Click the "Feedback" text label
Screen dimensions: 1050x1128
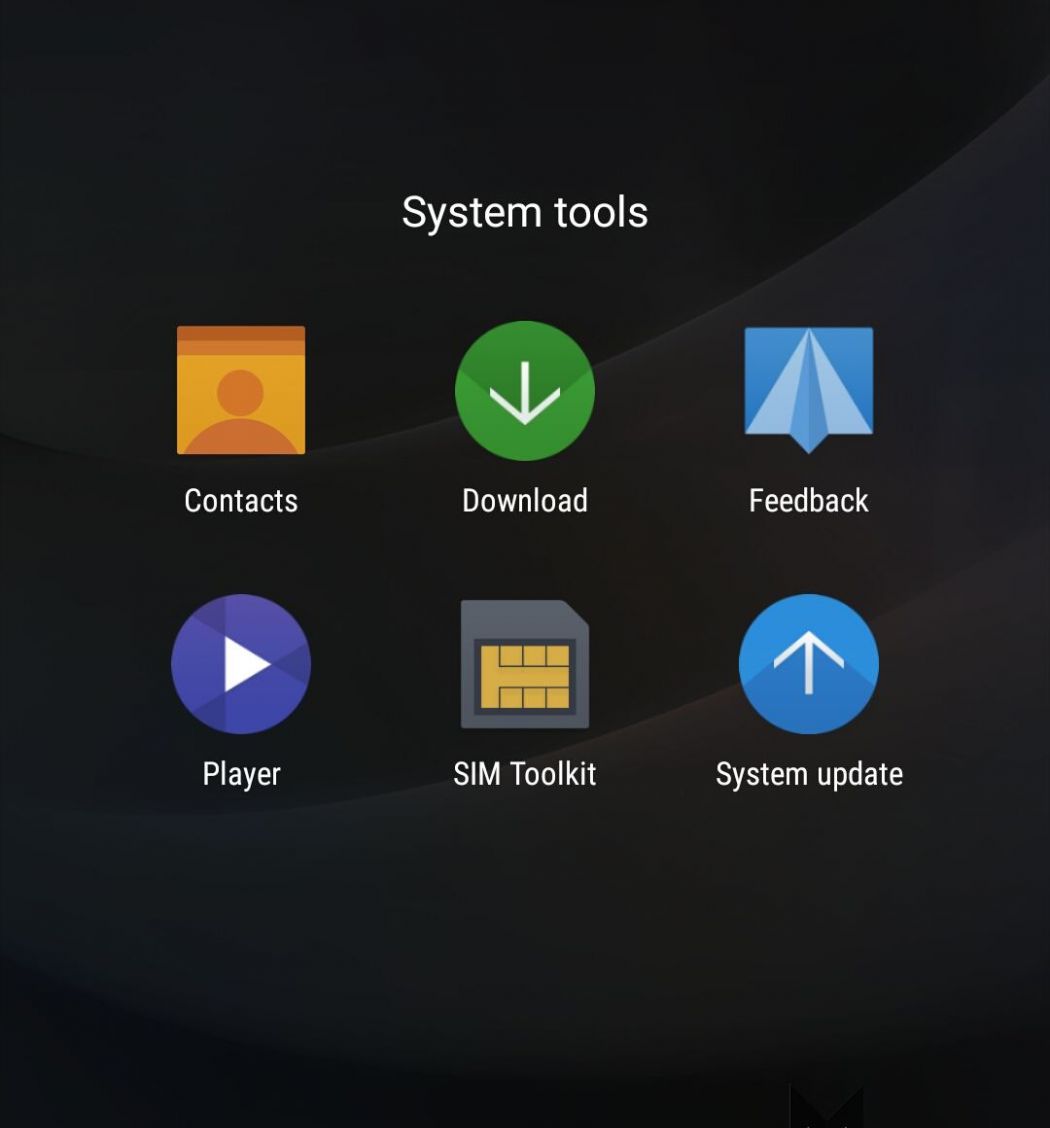(808, 501)
